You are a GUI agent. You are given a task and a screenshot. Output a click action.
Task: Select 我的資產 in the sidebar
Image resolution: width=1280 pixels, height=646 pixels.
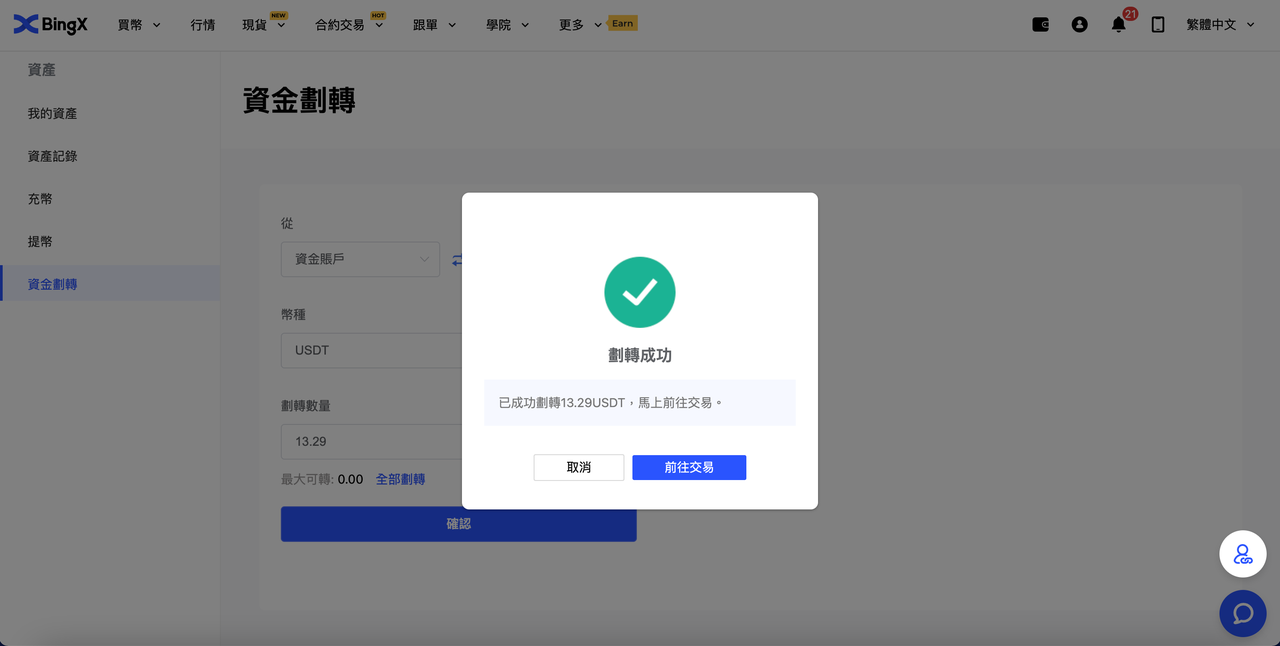click(52, 114)
